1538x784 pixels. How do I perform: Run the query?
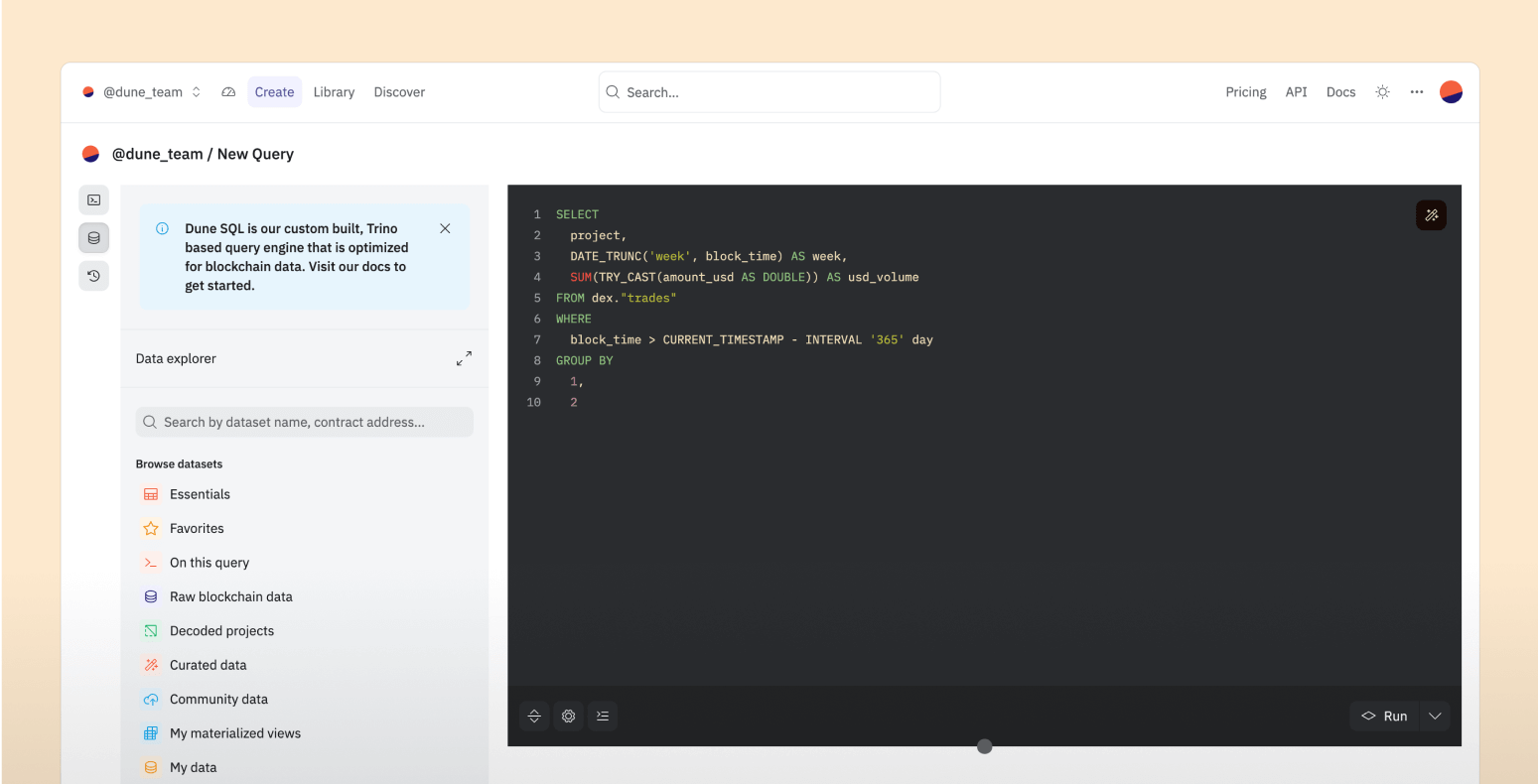[1384, 716]
